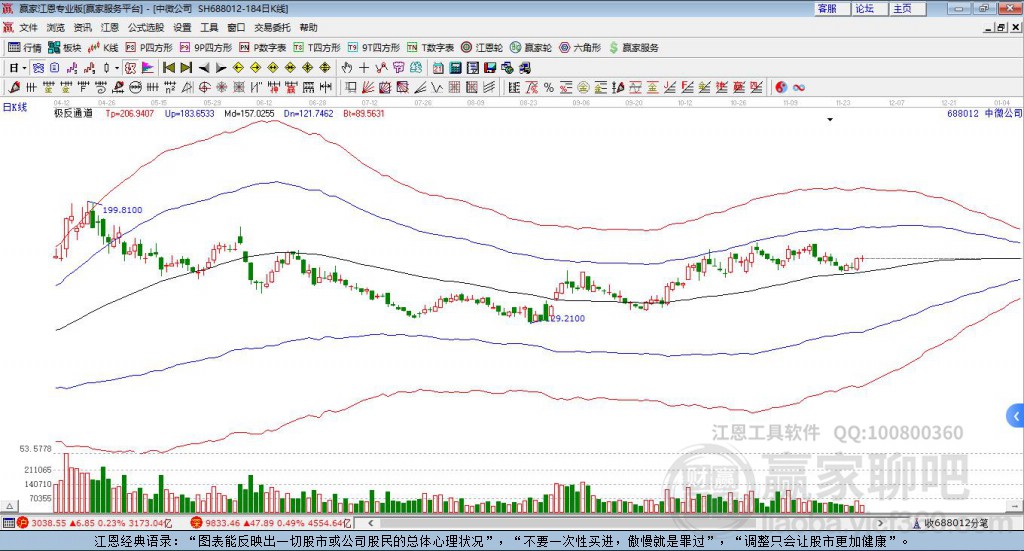Jump to first bar icon
Viewport: 1024px width, 551px height.
(x=168, y=68)
